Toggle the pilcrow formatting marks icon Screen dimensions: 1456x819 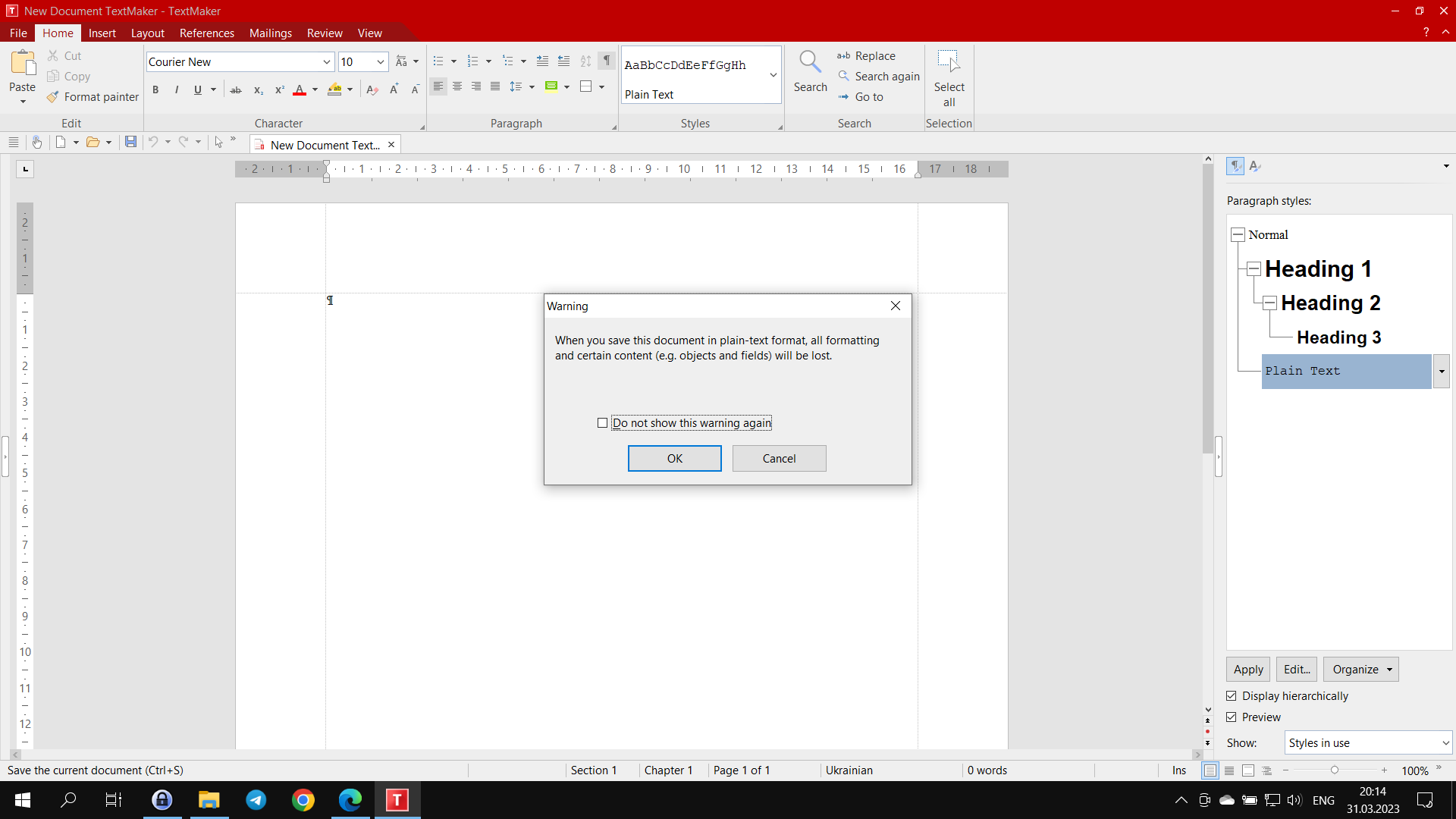click(x=607, y=61)
